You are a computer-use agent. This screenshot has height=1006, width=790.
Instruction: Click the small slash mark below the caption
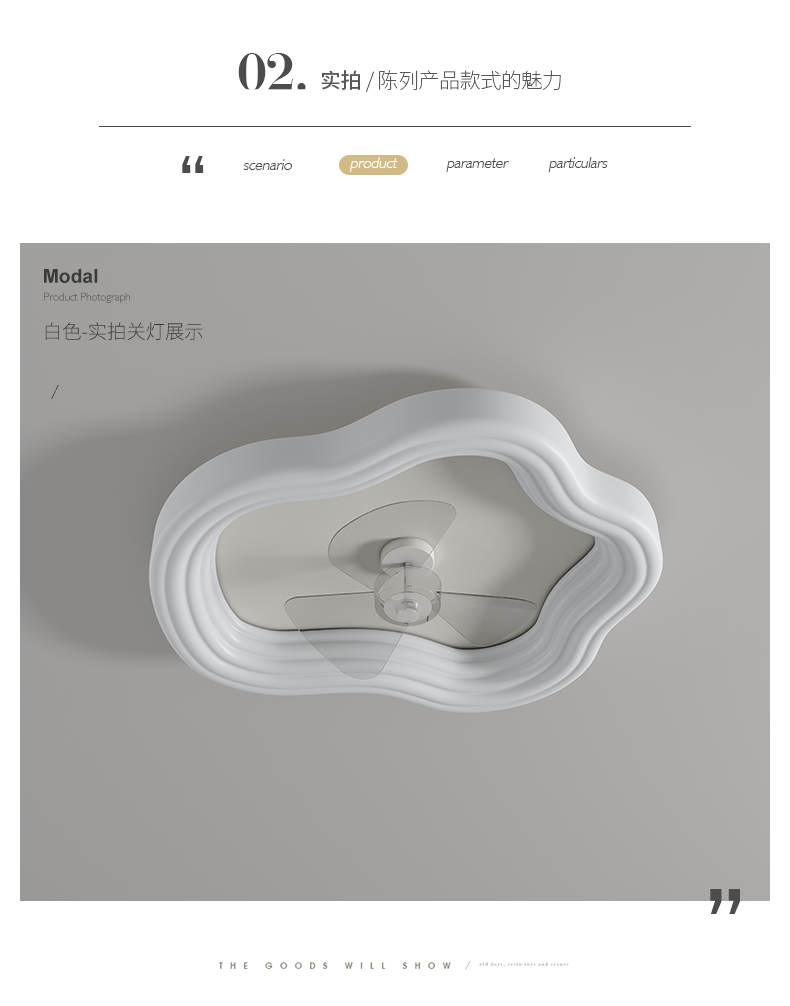(55, 392)
